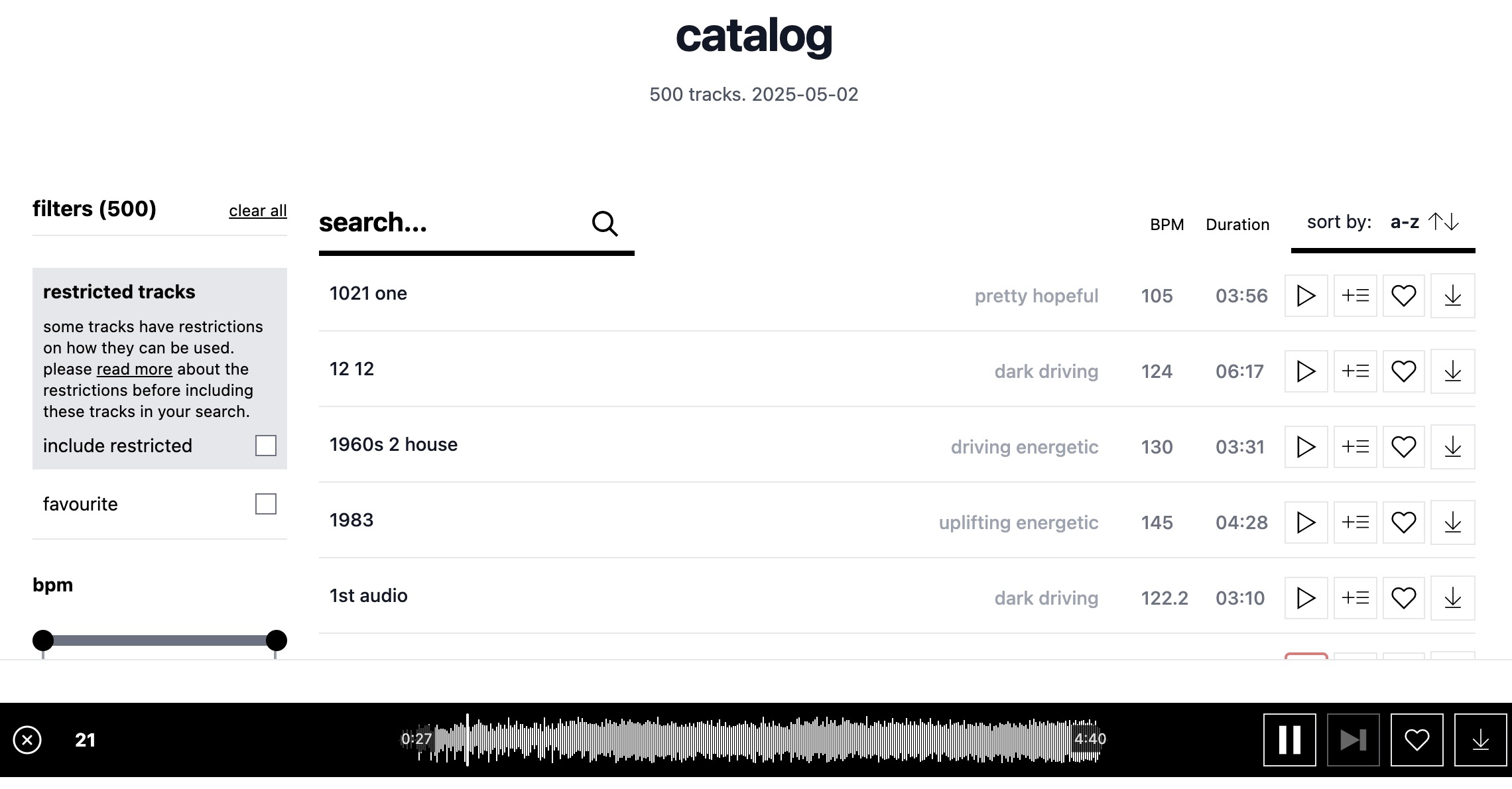
Task: Download the track 1983
Action: coord(1452,522)
